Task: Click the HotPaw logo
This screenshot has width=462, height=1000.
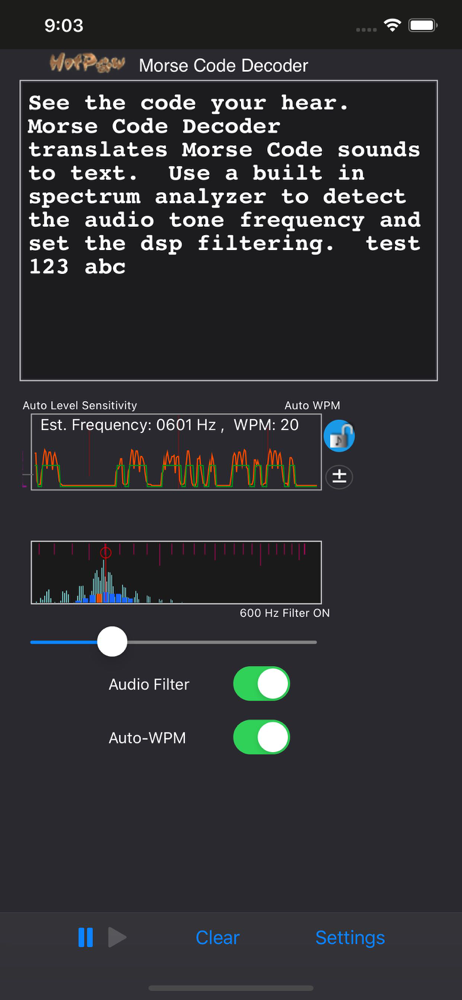Action: 87,63
